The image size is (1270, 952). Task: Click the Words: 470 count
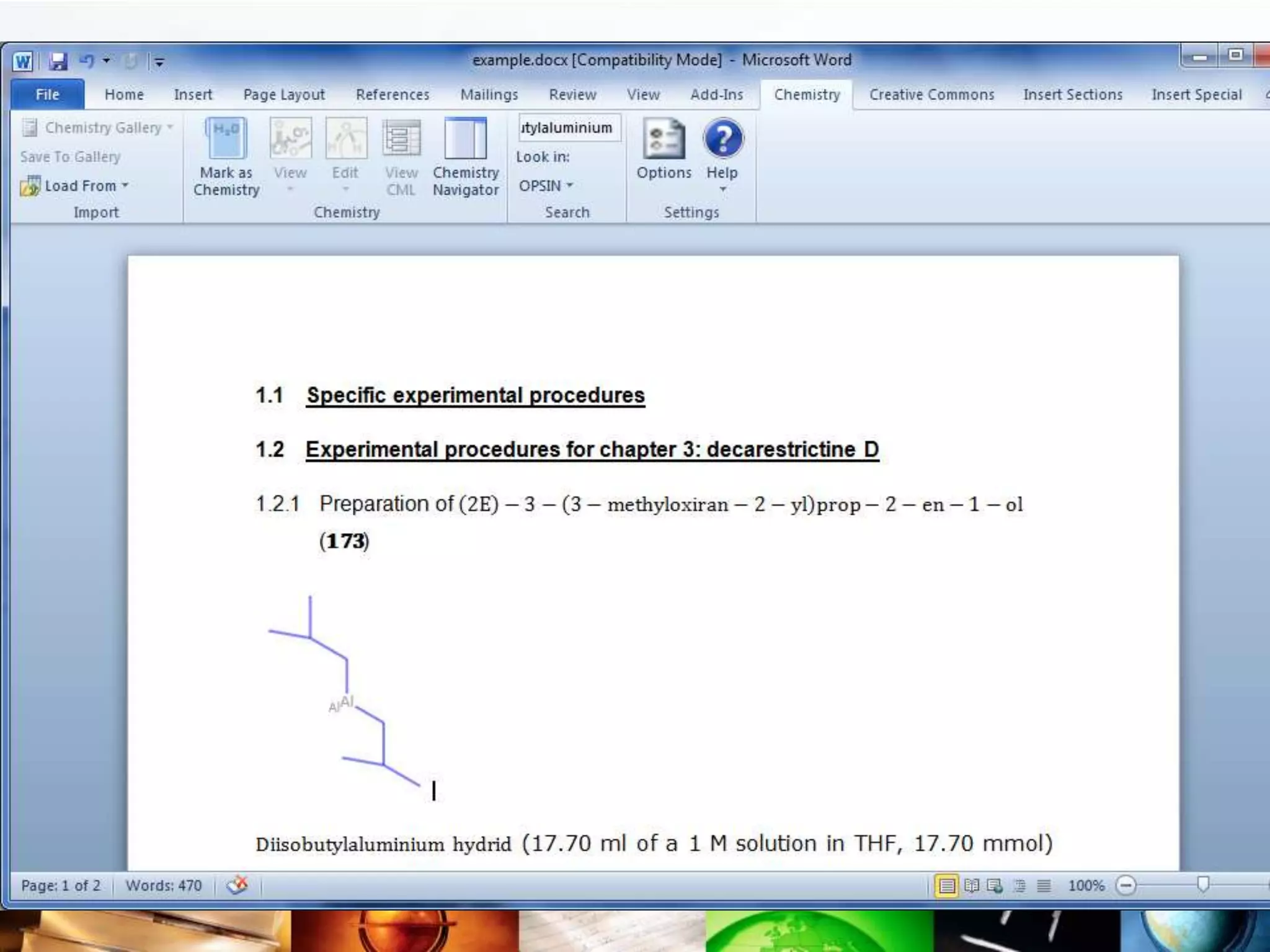tap(164, 886)
